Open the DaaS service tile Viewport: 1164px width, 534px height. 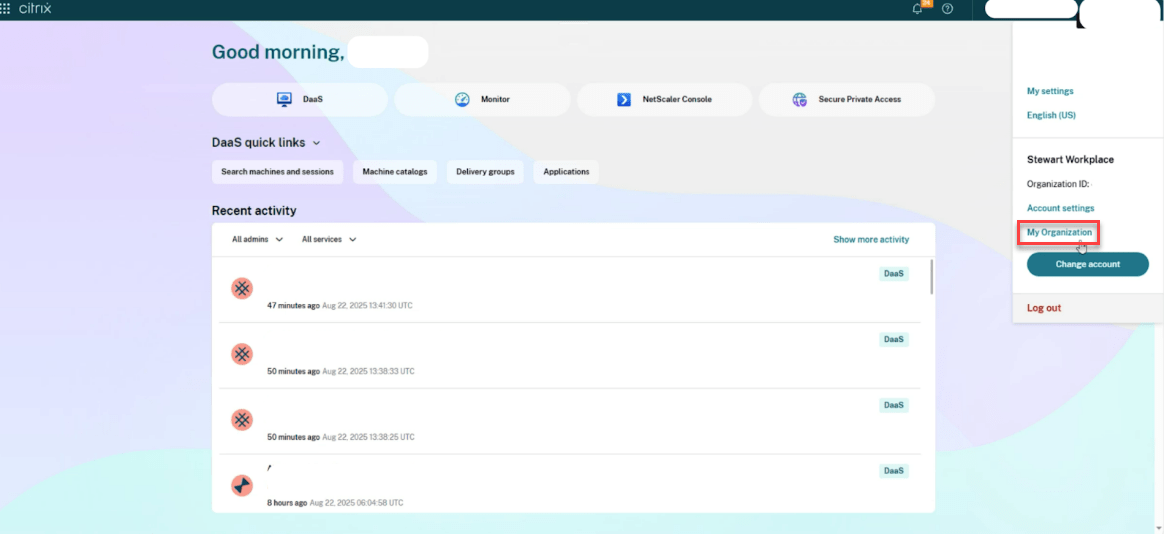[x=300, y=100]
